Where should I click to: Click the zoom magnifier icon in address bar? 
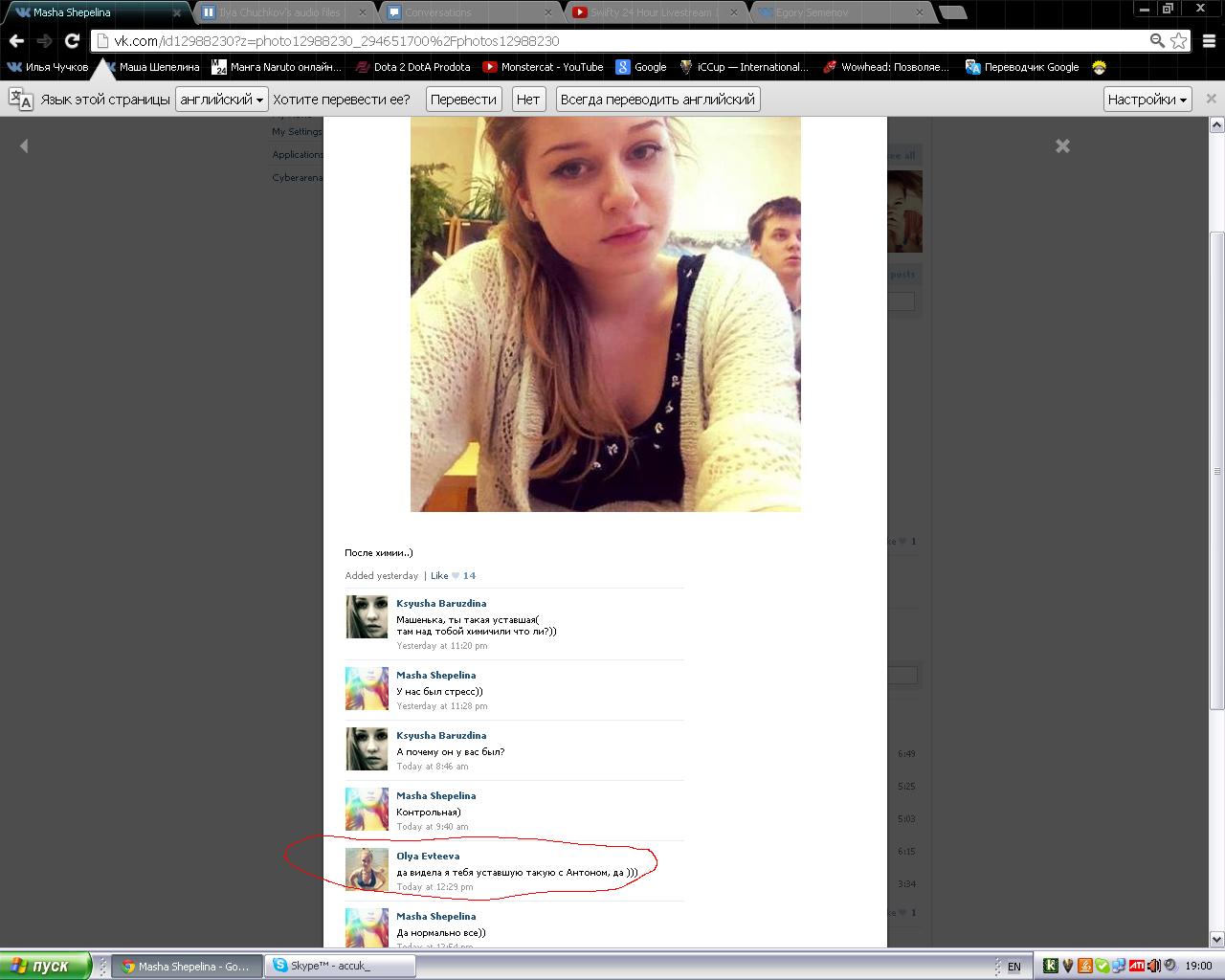pos(1157,41)
